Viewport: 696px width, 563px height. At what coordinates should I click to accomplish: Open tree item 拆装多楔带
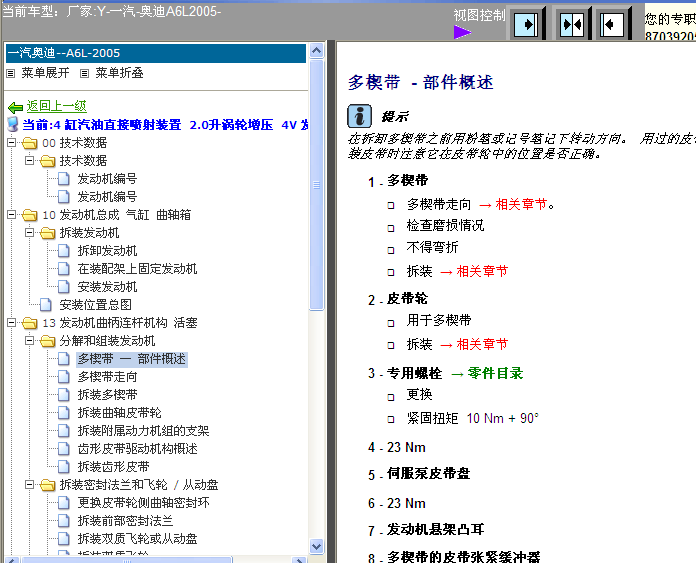107,395
